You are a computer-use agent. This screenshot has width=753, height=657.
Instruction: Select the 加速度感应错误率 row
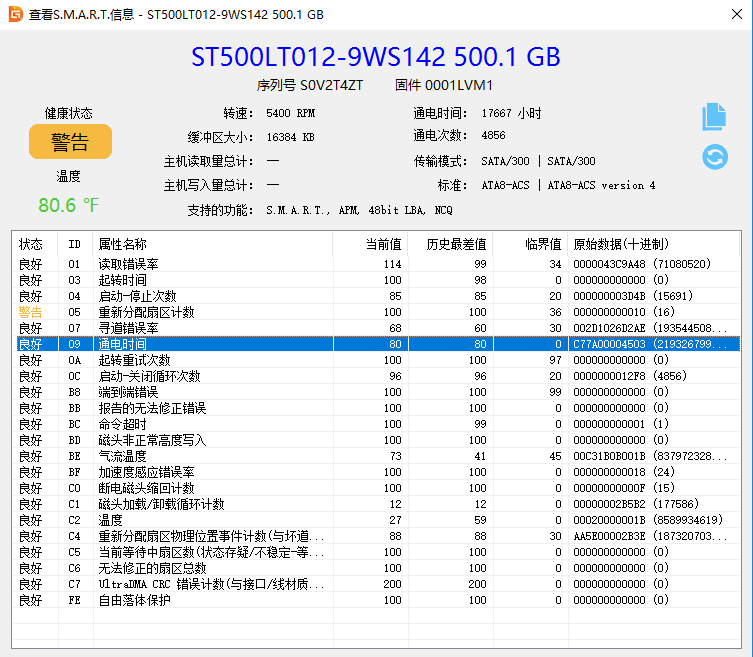coord(378,472)
